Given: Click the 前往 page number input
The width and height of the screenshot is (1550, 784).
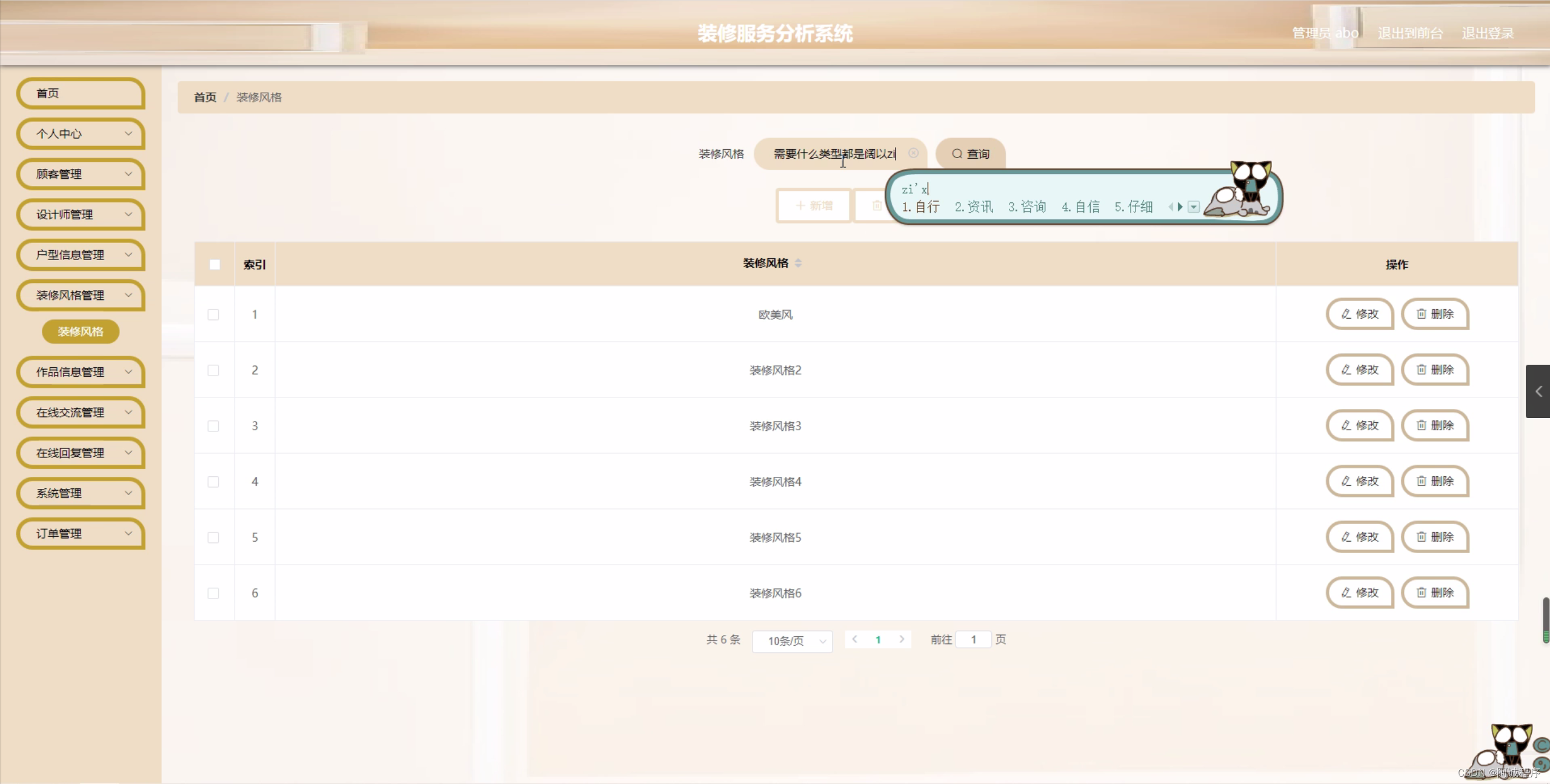Looking at the screenshot, I should click(x=973, y=639).
